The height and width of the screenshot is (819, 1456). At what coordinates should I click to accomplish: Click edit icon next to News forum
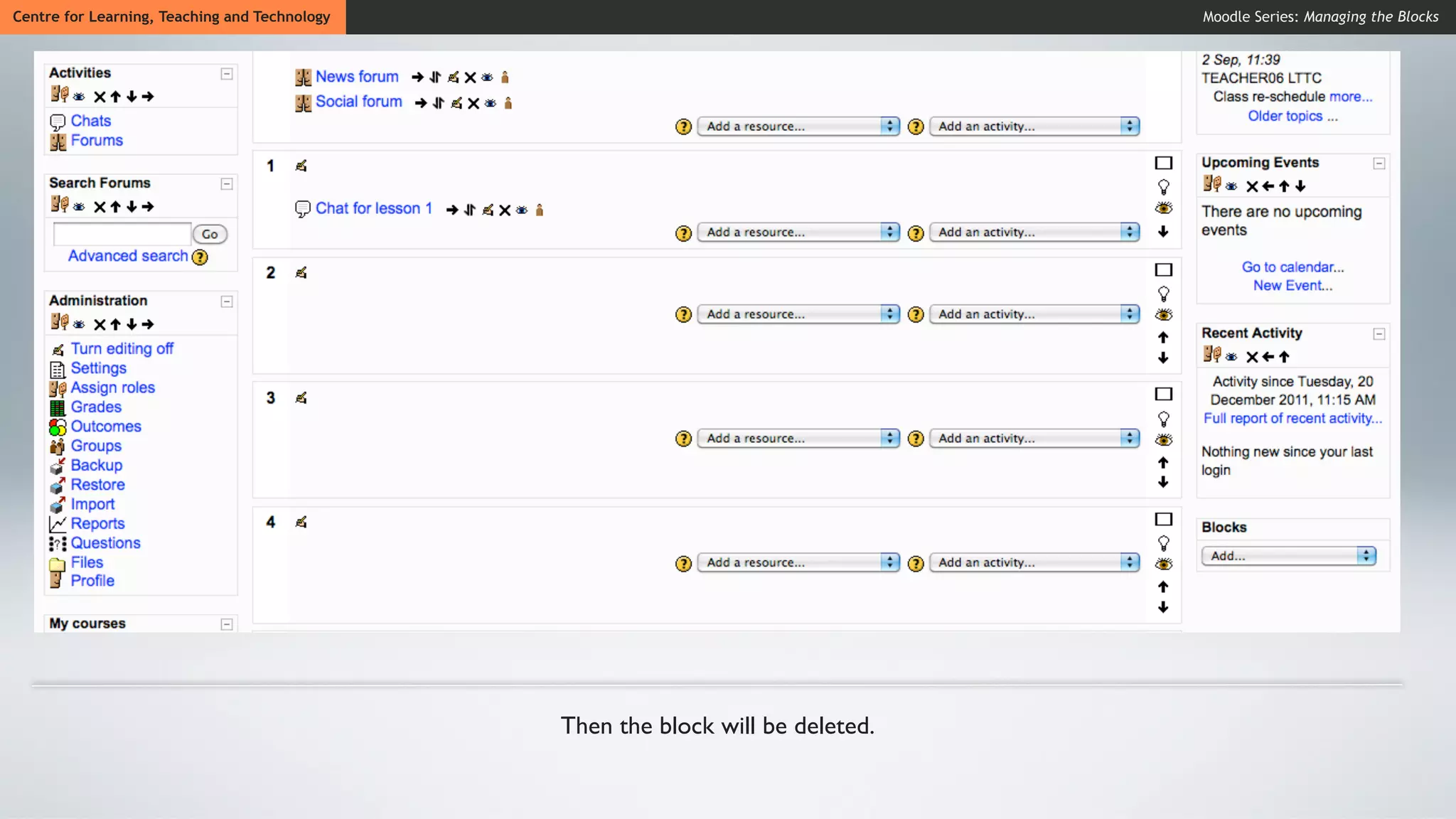coord(453,77)
